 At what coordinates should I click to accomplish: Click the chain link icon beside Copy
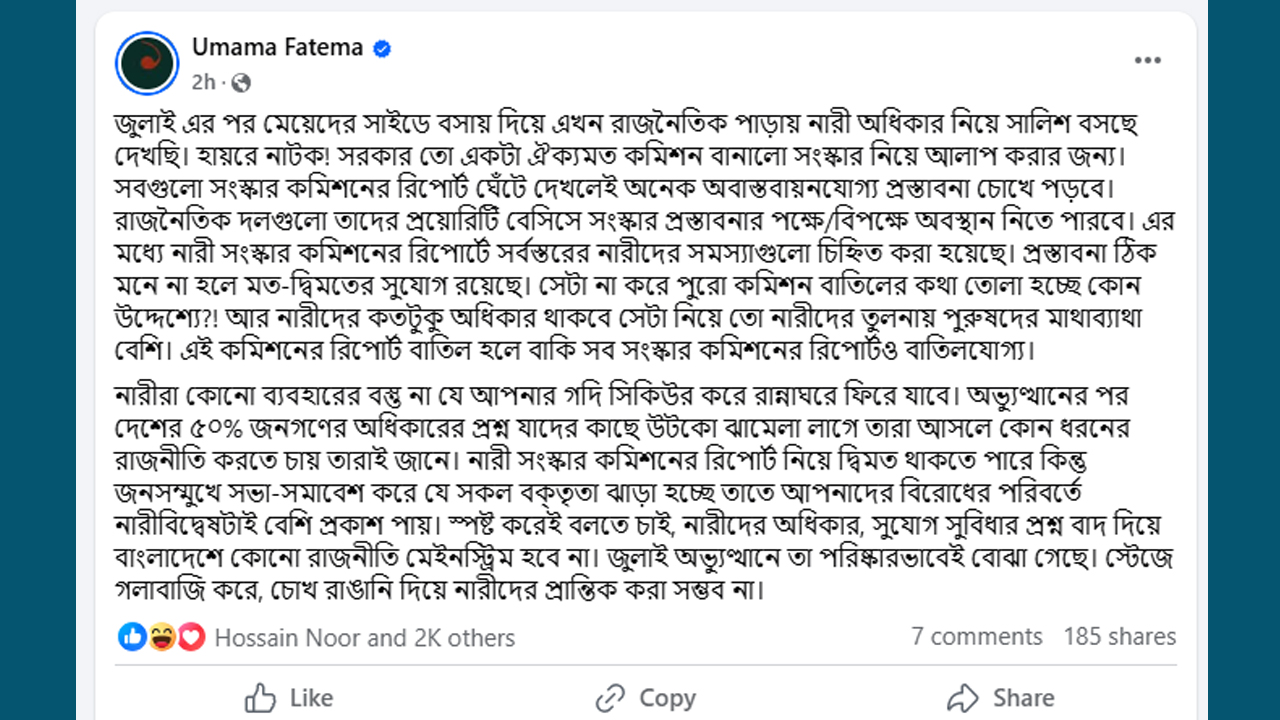point(610,697)
